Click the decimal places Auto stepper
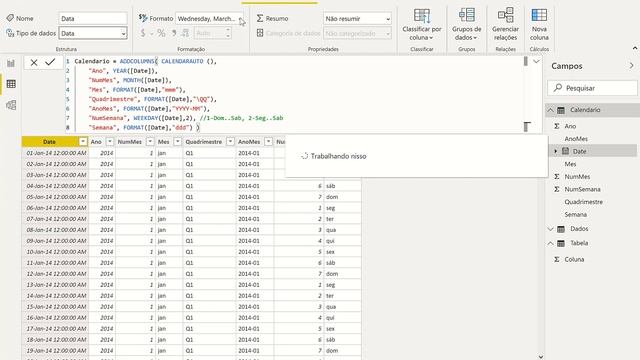Screen dimensions: 640x360 (x=228, y=33)
